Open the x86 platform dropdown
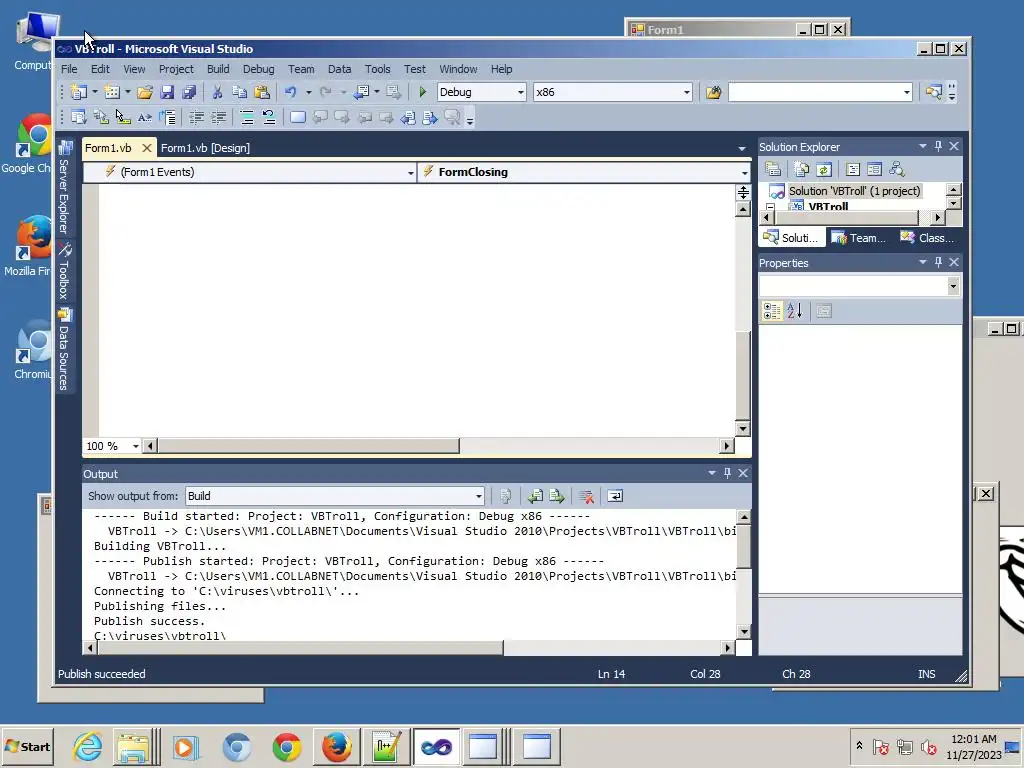Viewport: 1024px width, 768px height. click(686, 92)
